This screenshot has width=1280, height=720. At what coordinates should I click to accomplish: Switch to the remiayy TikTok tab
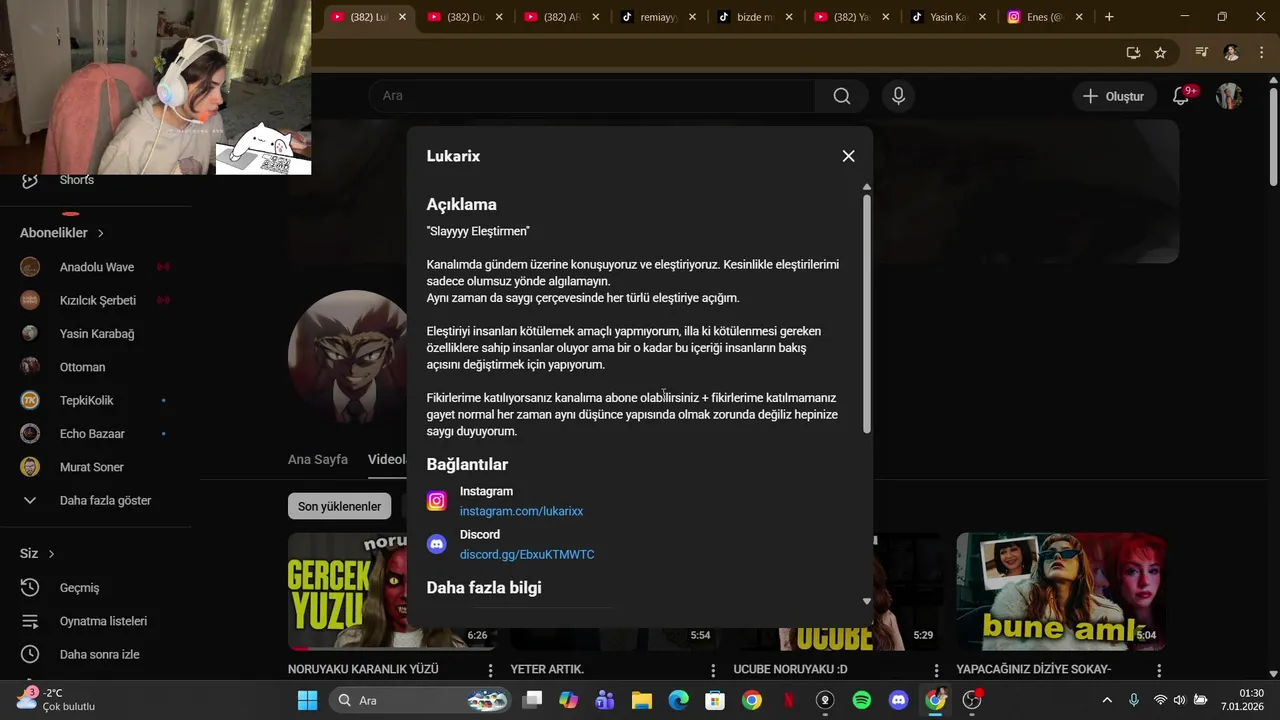(x=659, y=17)
